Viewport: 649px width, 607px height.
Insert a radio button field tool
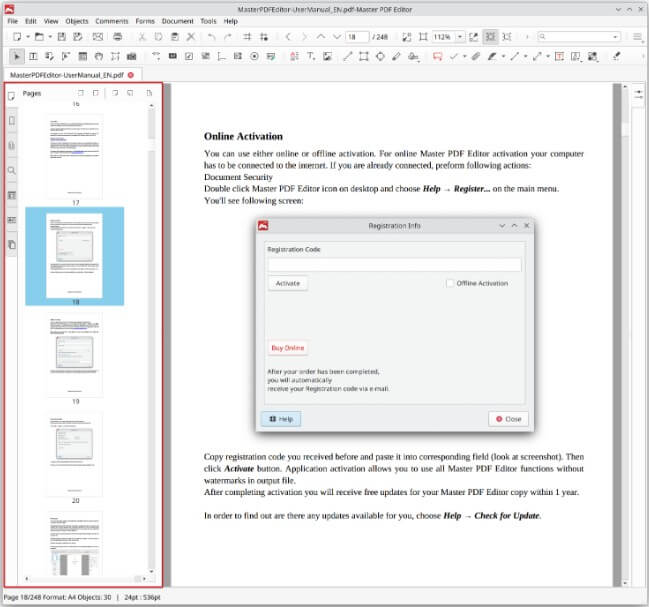[255, 56]
